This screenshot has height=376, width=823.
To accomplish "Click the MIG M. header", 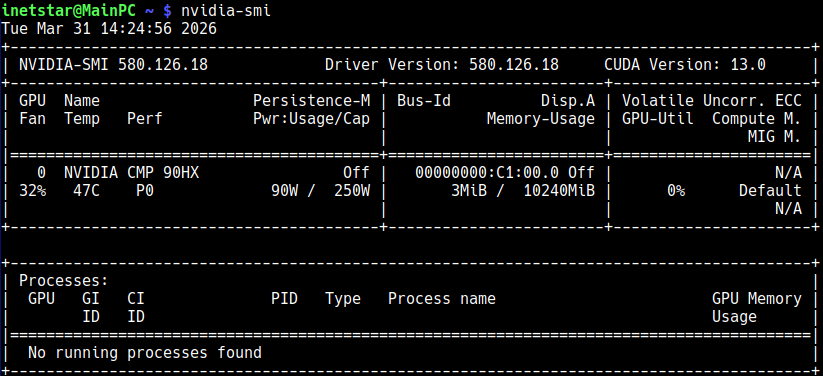I will point(775,137).
